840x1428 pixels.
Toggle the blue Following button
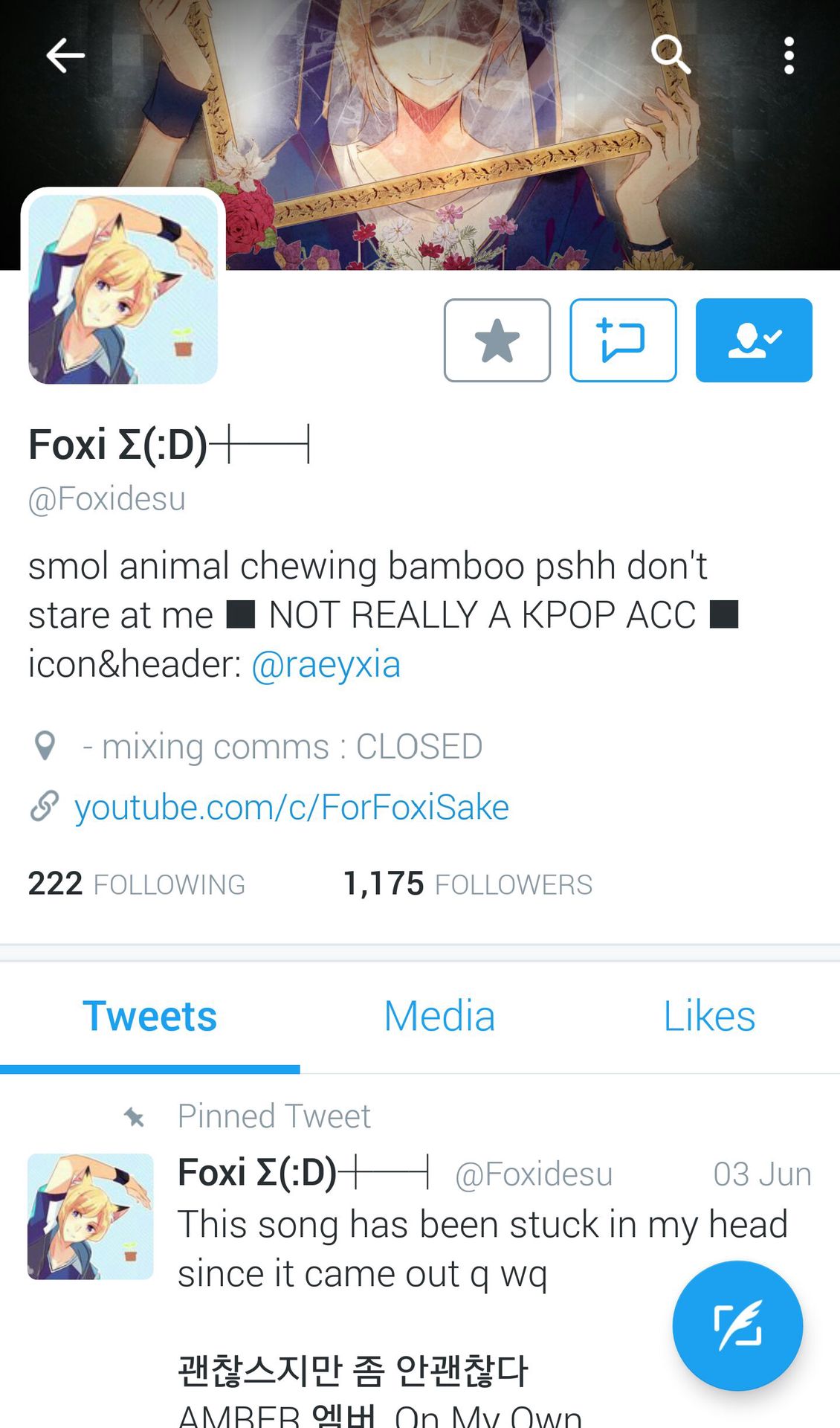(x=754, y=341)
